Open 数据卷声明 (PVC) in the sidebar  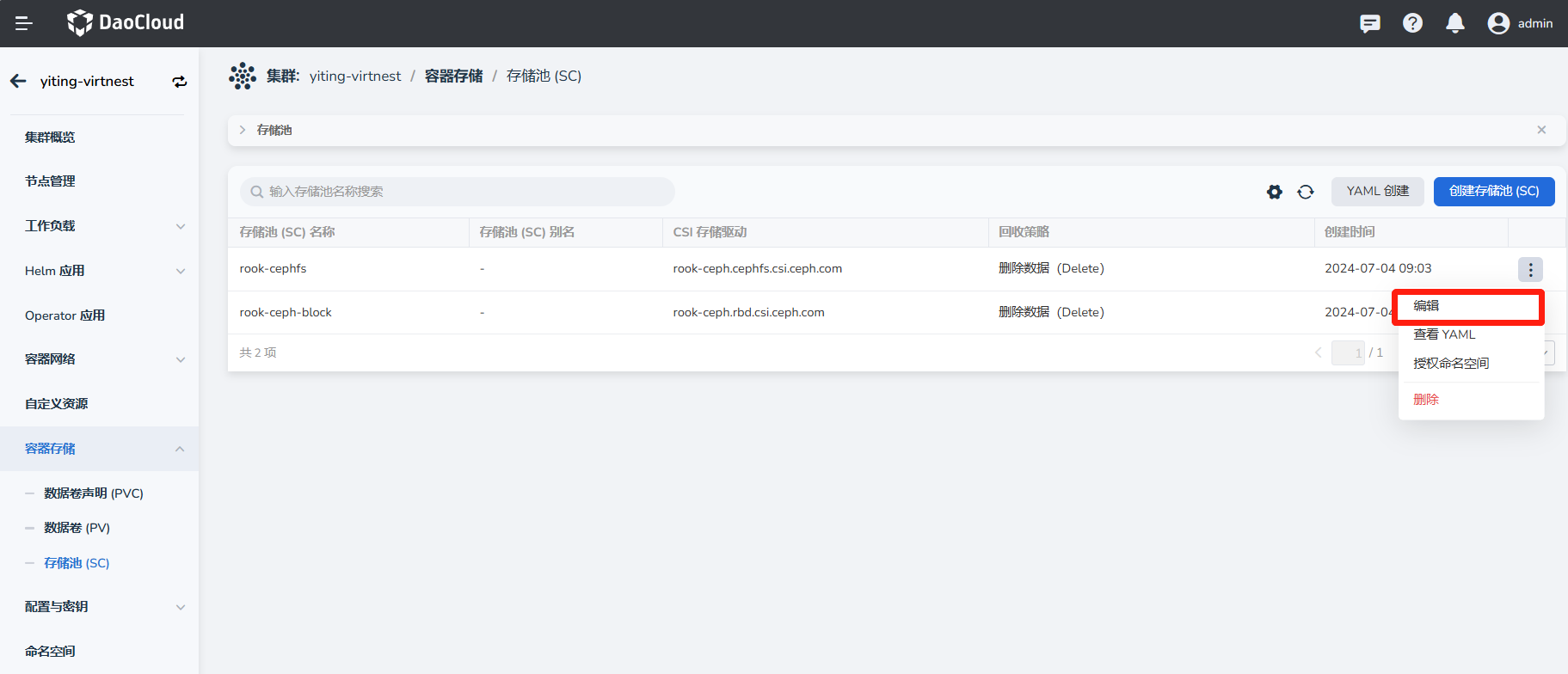[x=94, y=493]
